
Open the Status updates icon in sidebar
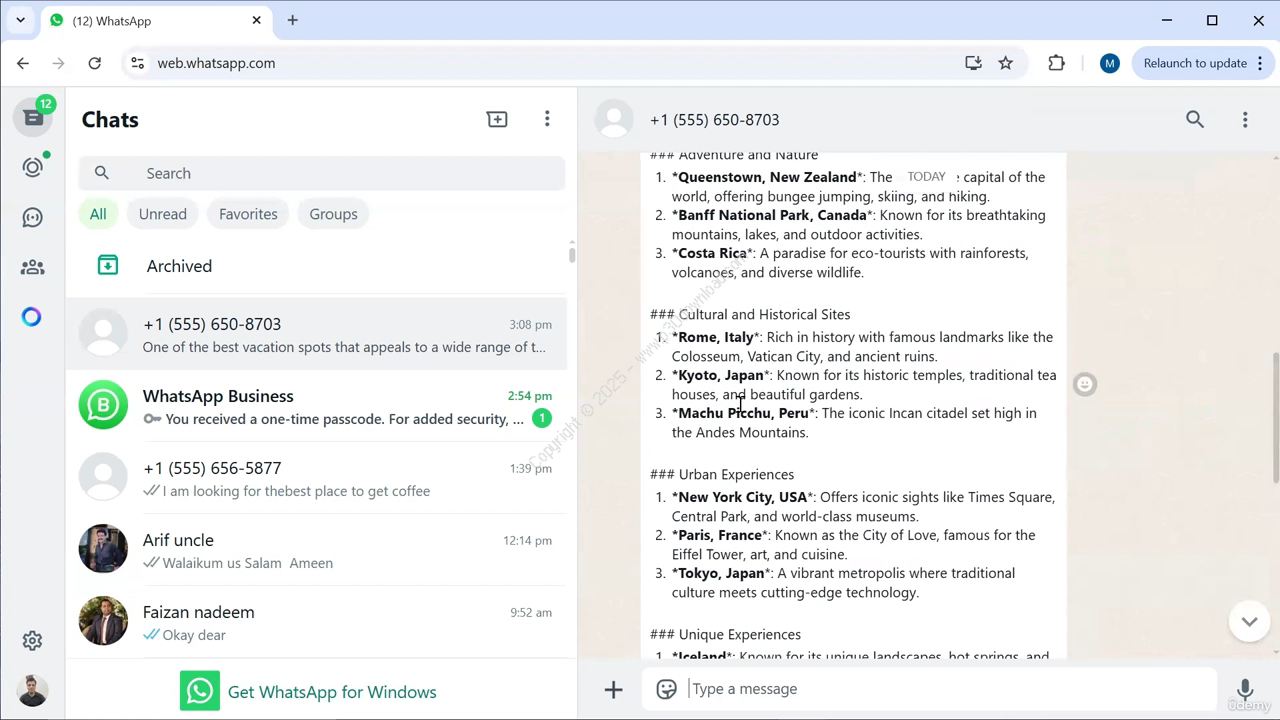[33, 167]
